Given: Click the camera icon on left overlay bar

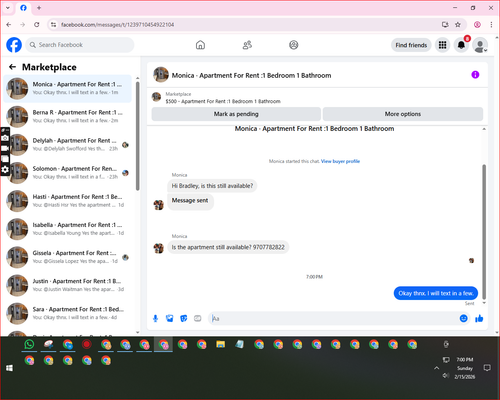Looking at the screenshot, I should click(x=5, y=138).
